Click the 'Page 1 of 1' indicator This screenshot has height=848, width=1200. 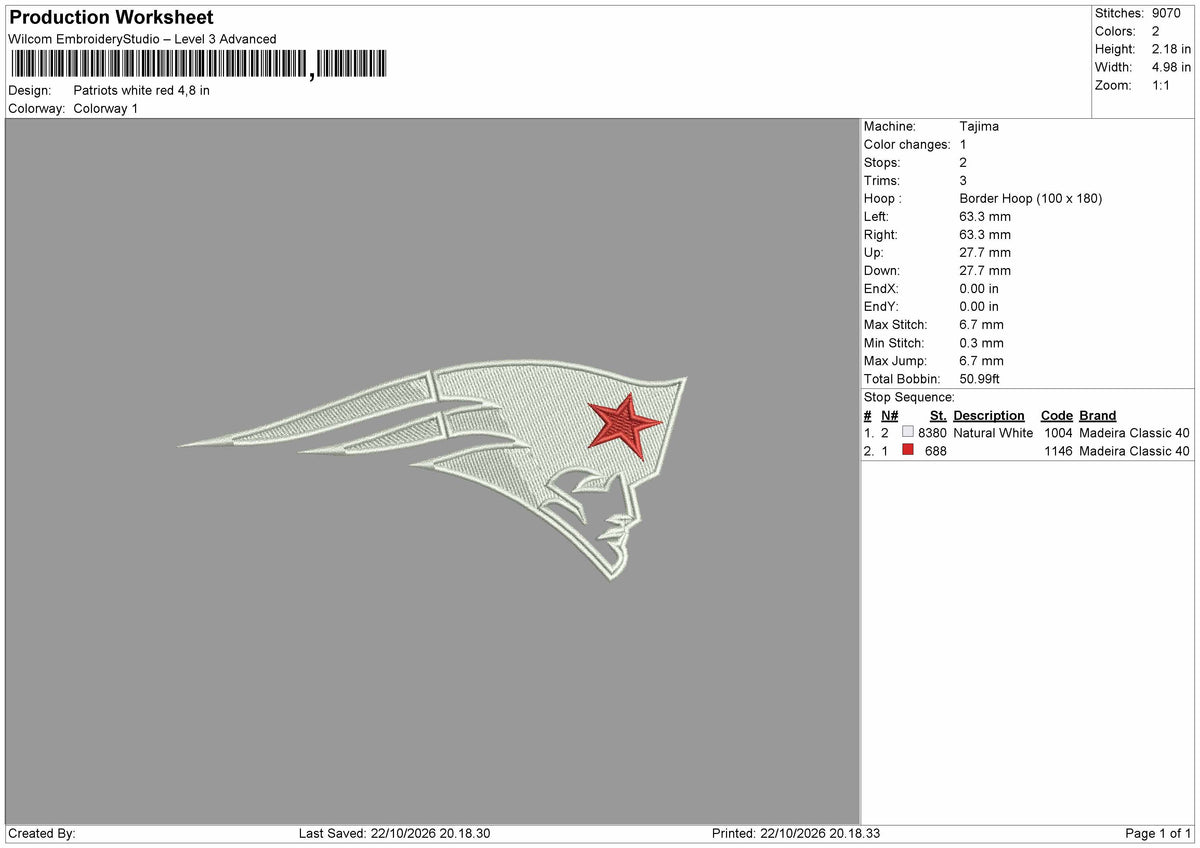point(1159,833)
